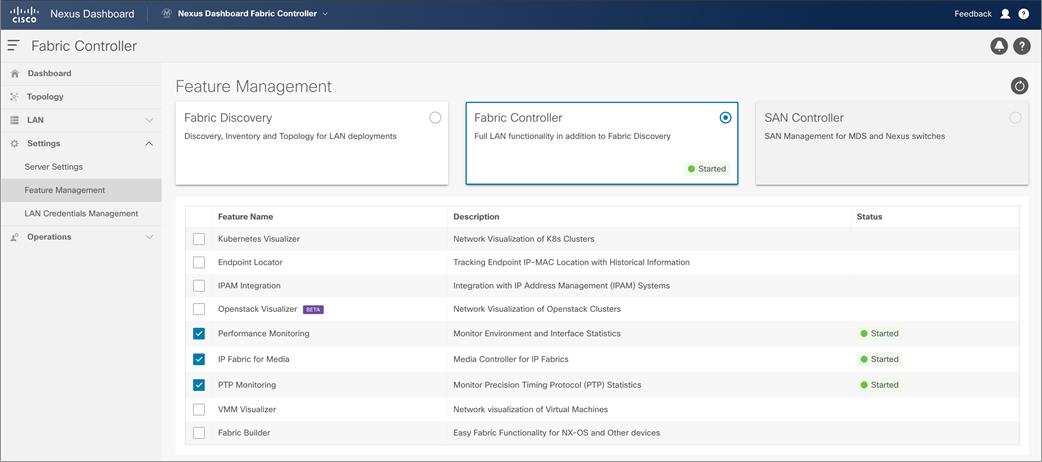This screenshot has width=1042, height=462.
Task: Click the Settings gear icon
Action: pyautogui.click(x=15, y=144)
